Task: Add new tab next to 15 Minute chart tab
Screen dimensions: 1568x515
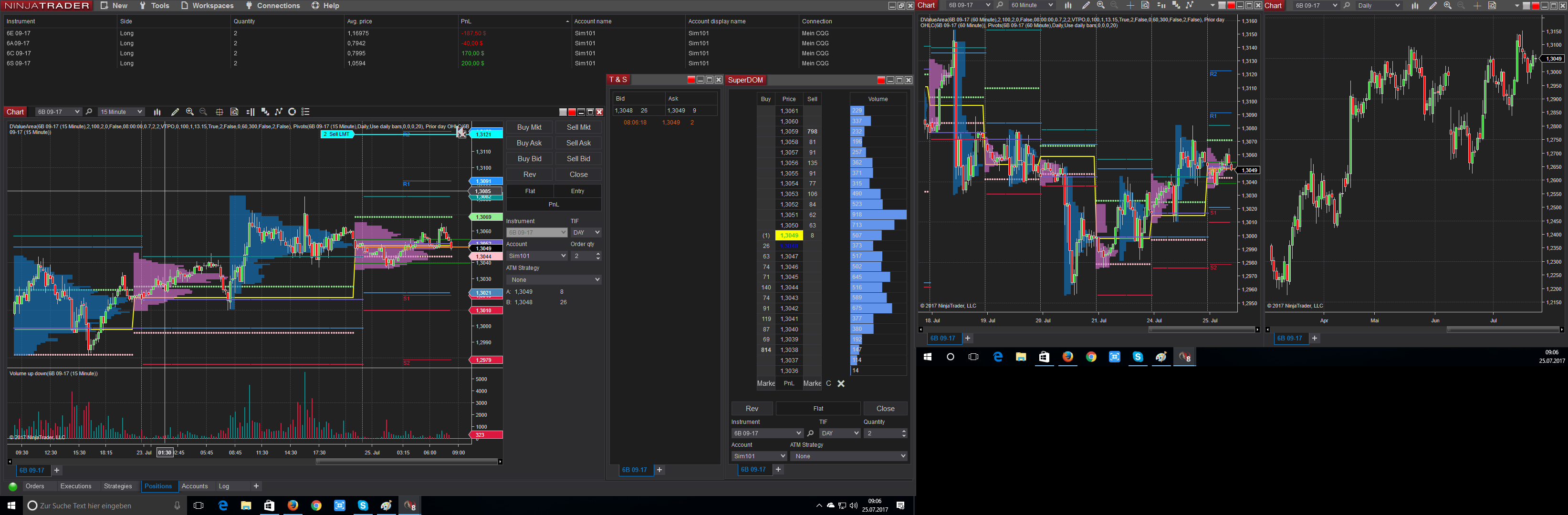Action: click(x=57, y=470)
